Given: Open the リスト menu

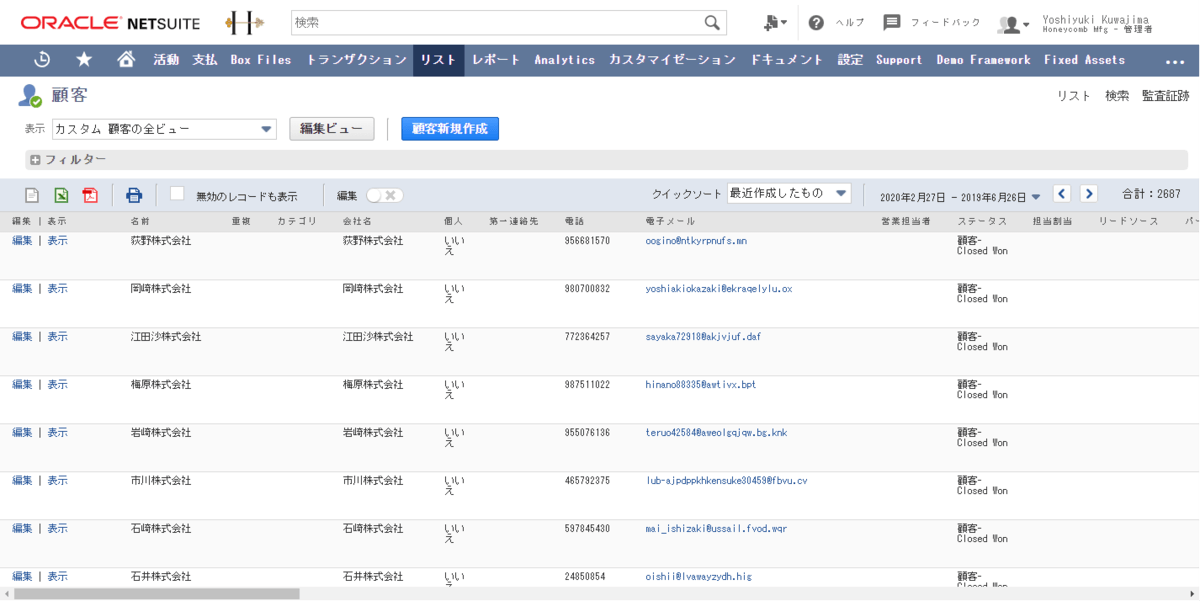Looking at the screenshot, I should pos(439,60).
